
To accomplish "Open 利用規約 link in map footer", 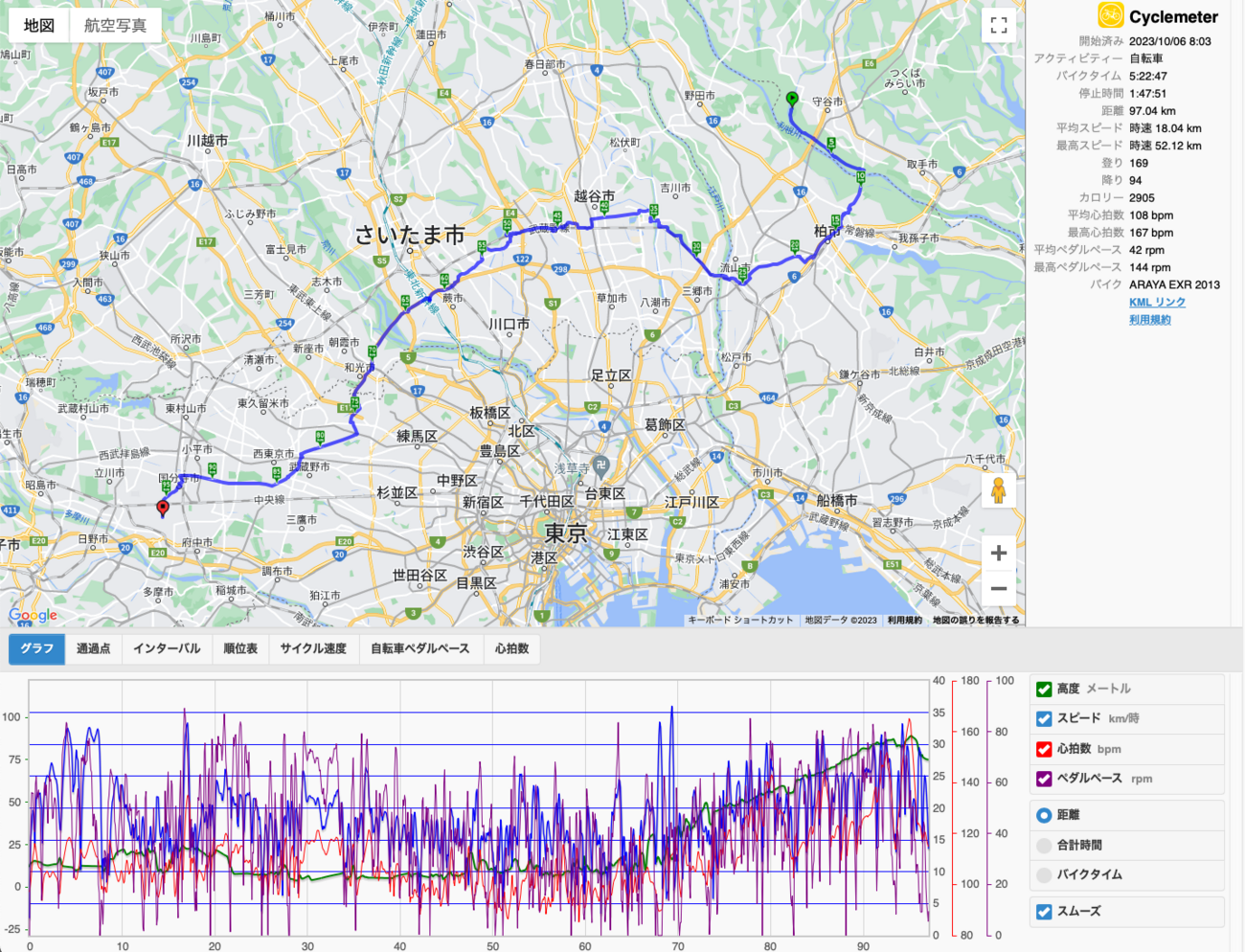I will tap(905, 620).
